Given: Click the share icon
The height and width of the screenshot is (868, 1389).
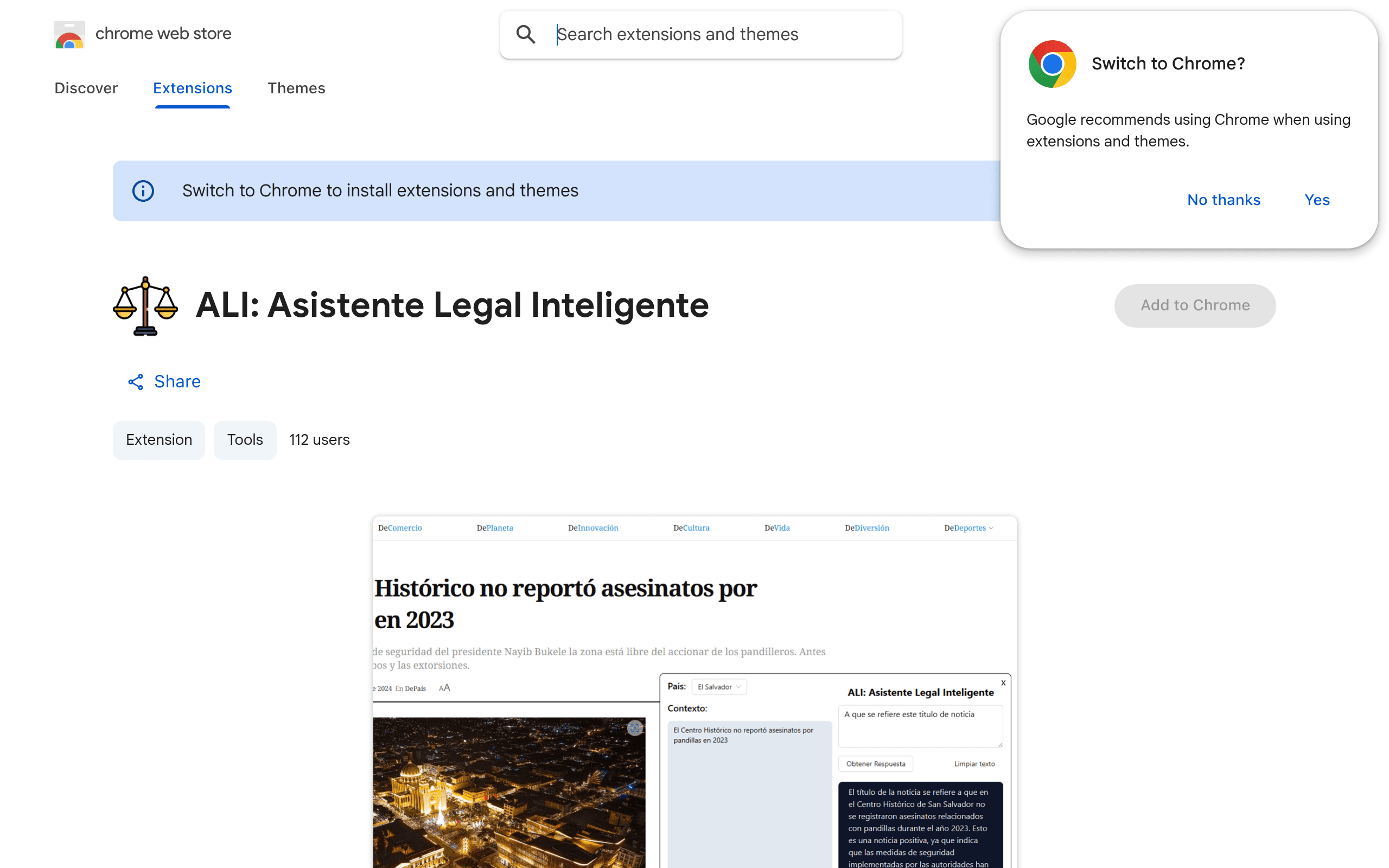Looking at the screenshot, I should coord(136,382).
